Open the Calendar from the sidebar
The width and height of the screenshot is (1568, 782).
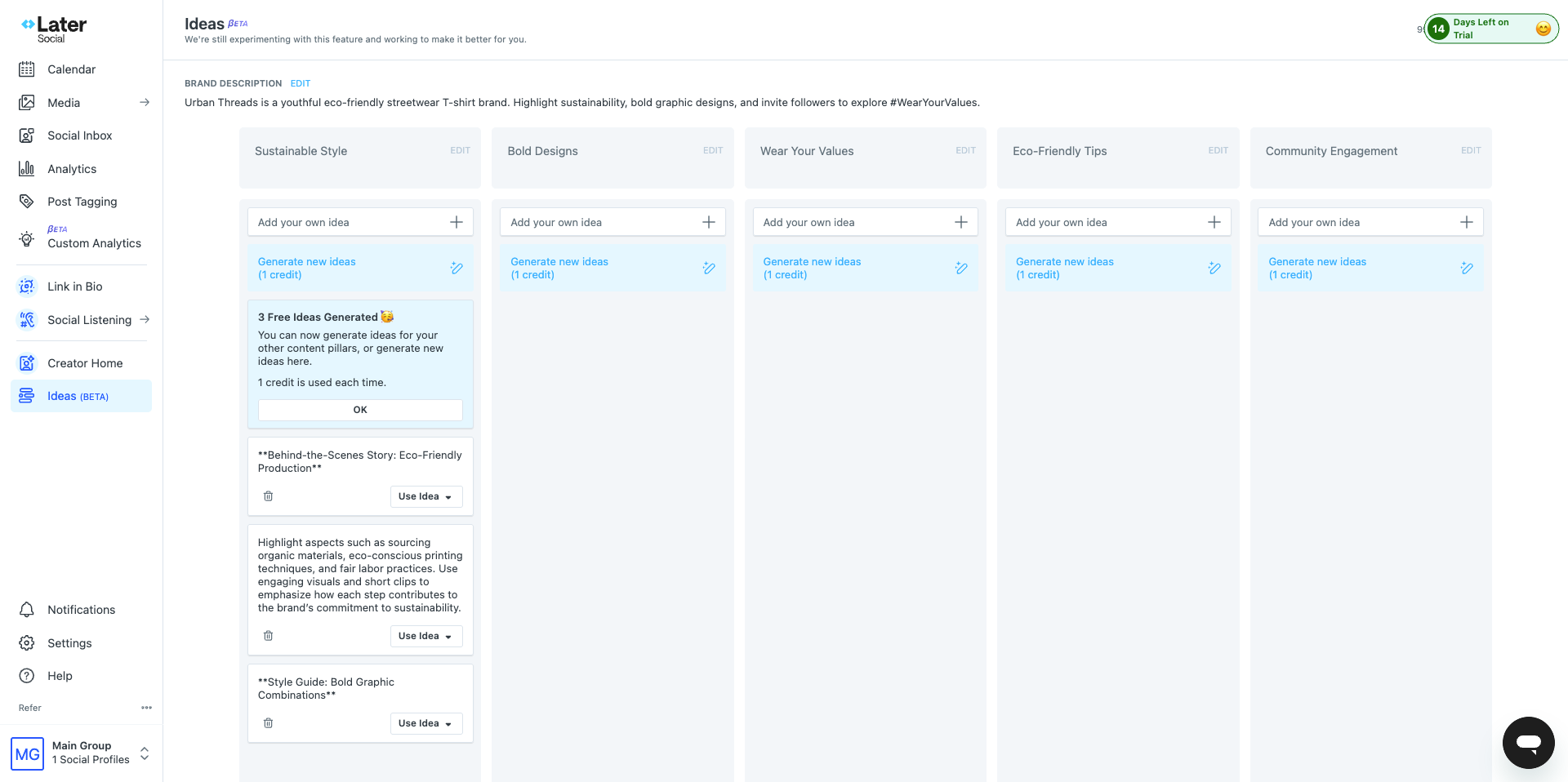71,69
